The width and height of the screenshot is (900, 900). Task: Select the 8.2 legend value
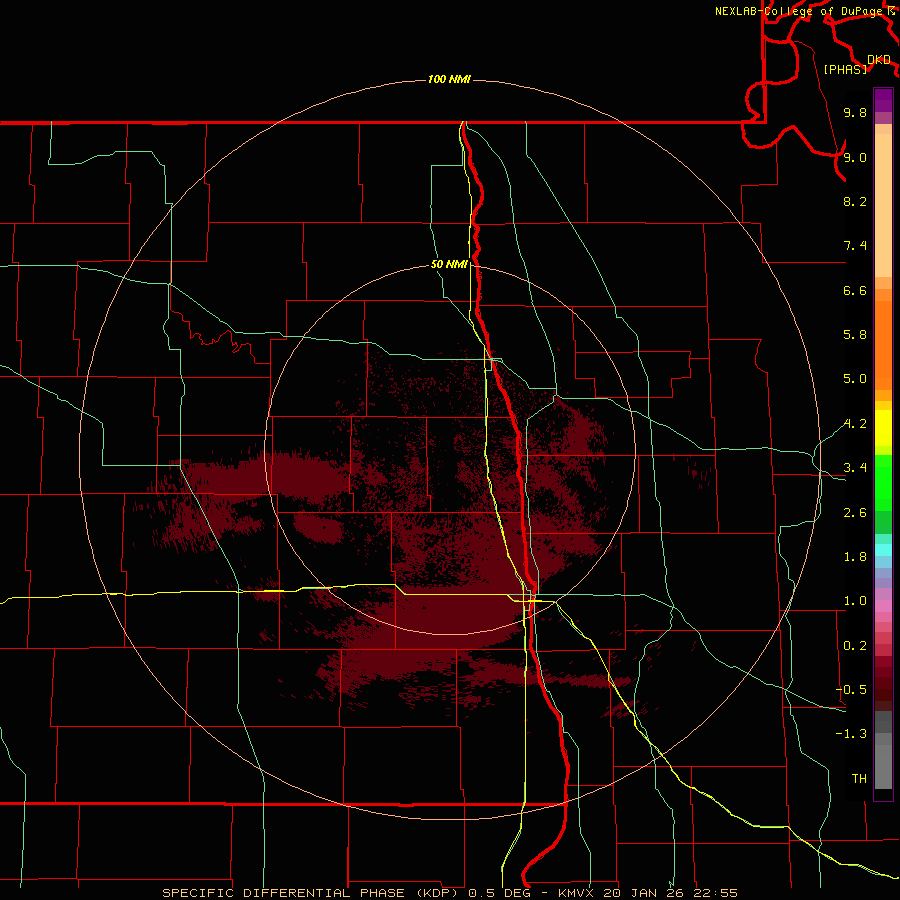tap(855, 201)
